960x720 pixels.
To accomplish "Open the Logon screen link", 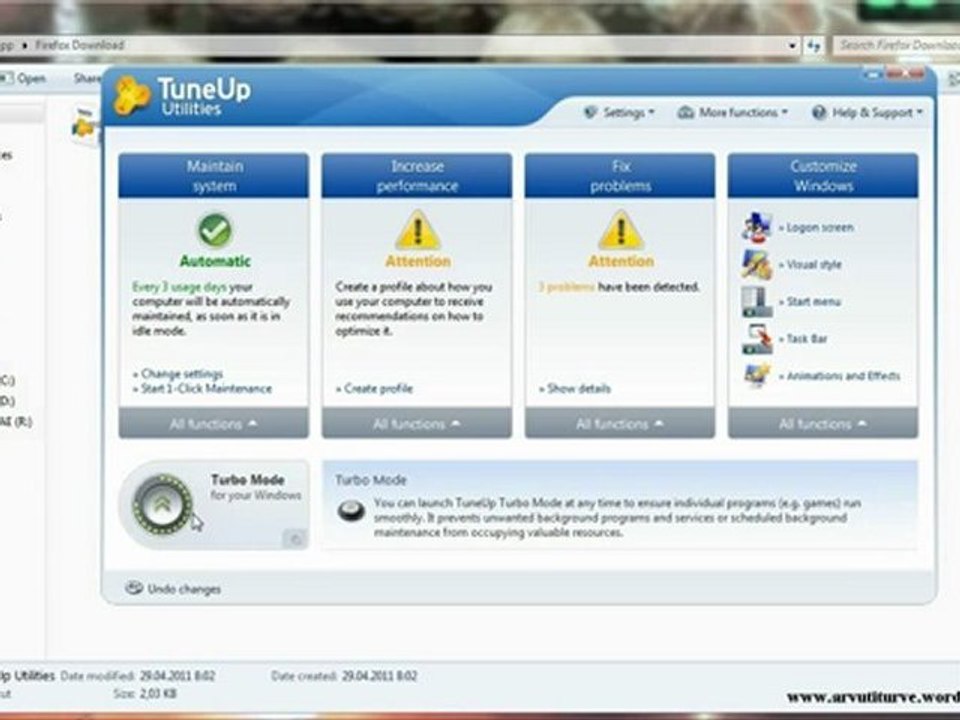I will click(820, 227).
